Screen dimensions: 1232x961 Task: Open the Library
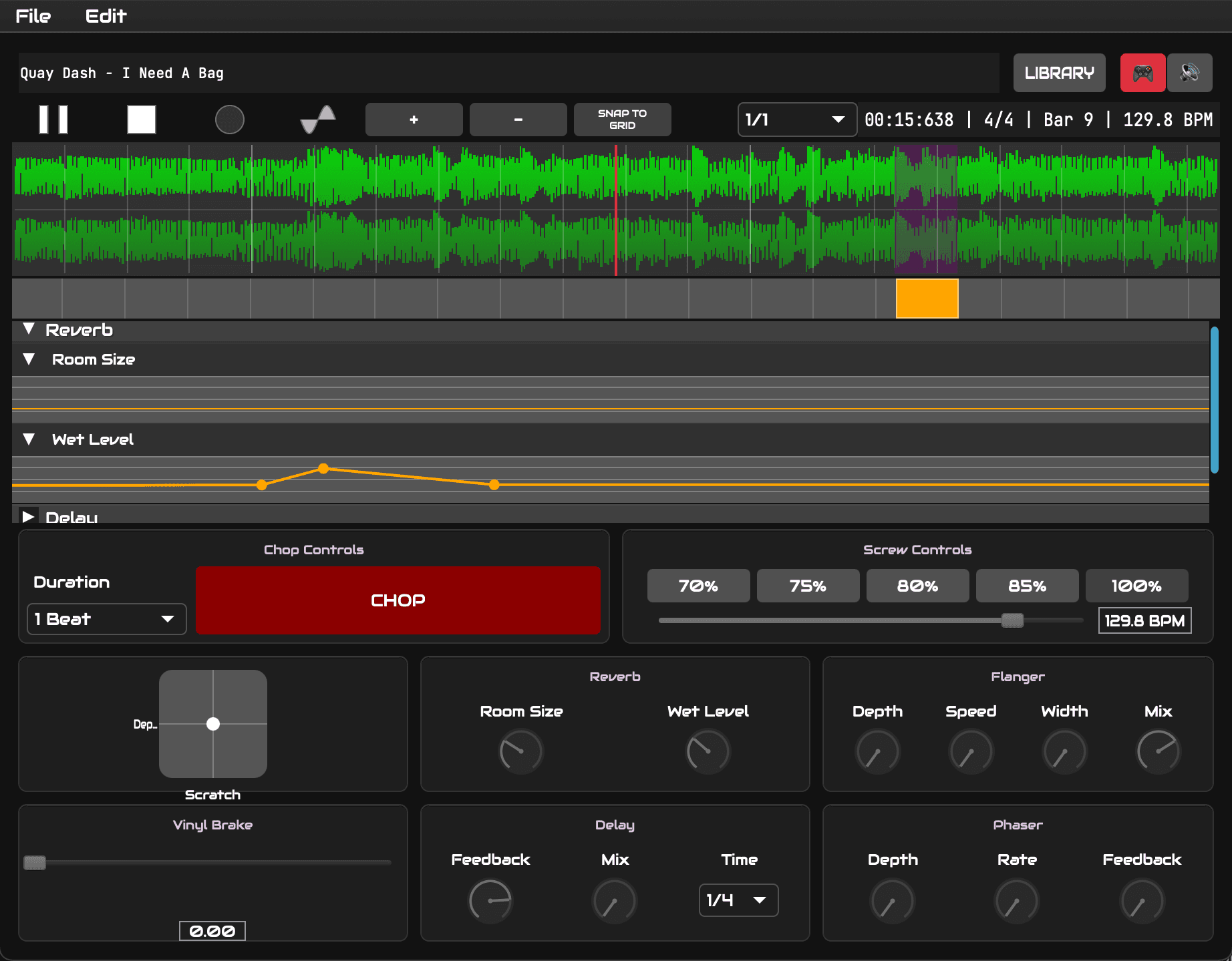coord(1060,73)
